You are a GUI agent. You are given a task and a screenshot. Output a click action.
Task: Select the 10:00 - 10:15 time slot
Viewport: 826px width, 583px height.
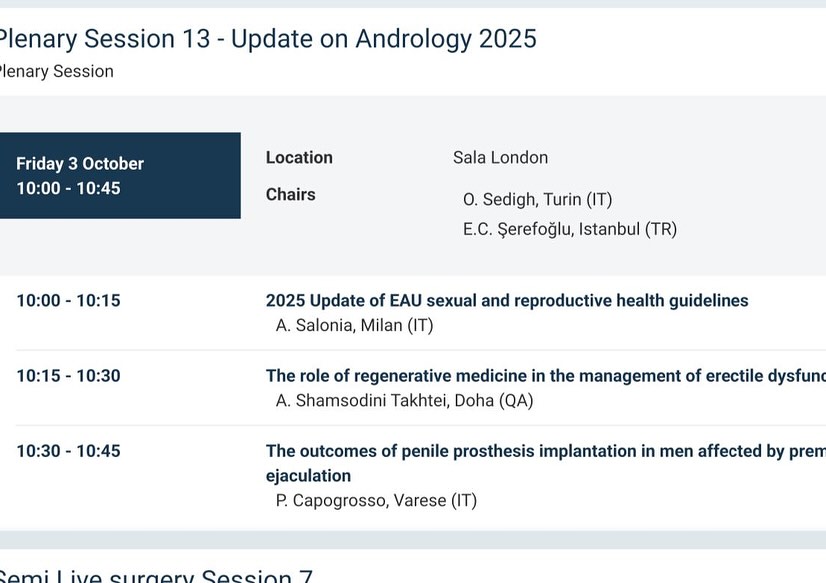[x=68, y=301]
